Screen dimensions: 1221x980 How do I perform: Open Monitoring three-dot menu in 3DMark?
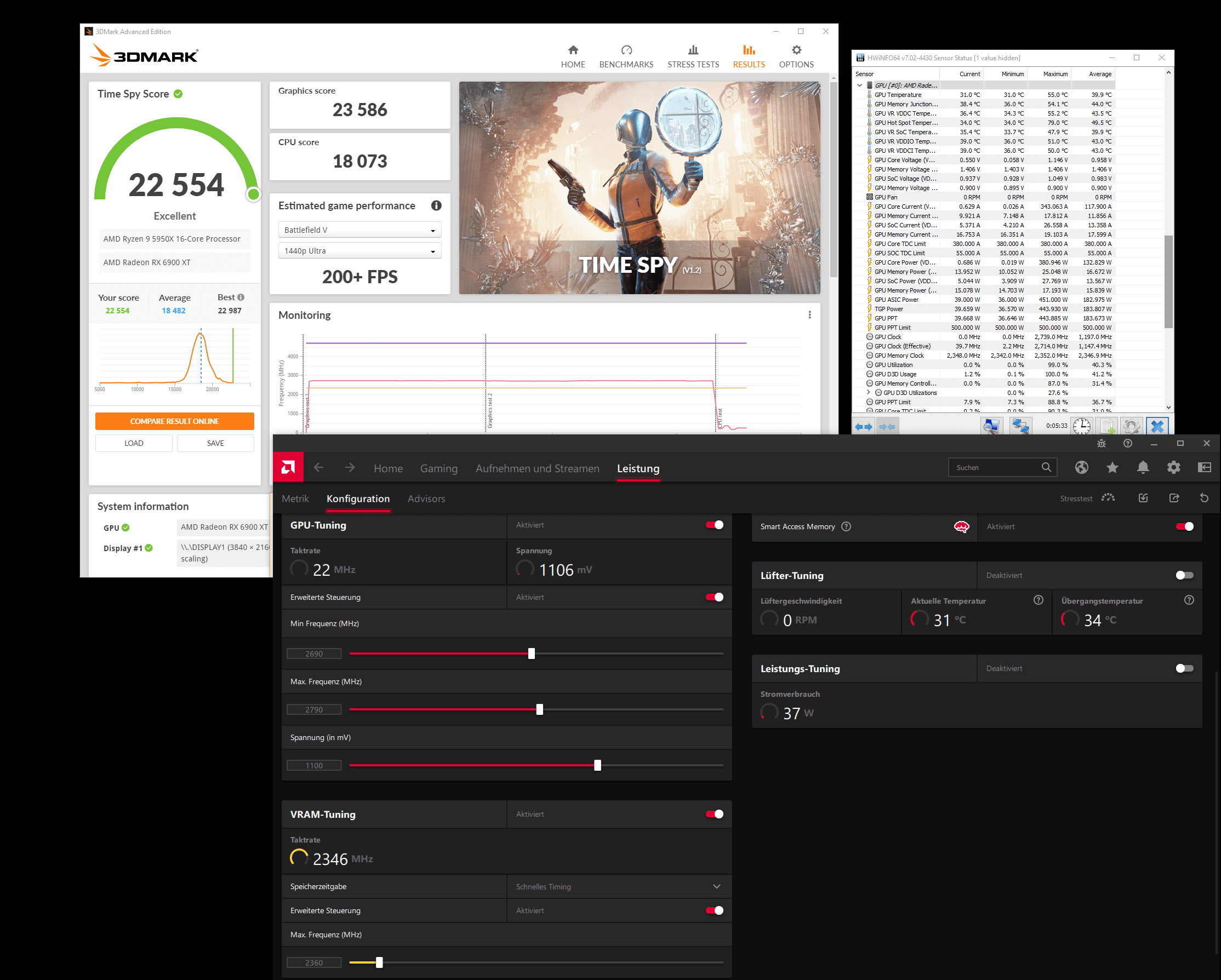[810, 315]
